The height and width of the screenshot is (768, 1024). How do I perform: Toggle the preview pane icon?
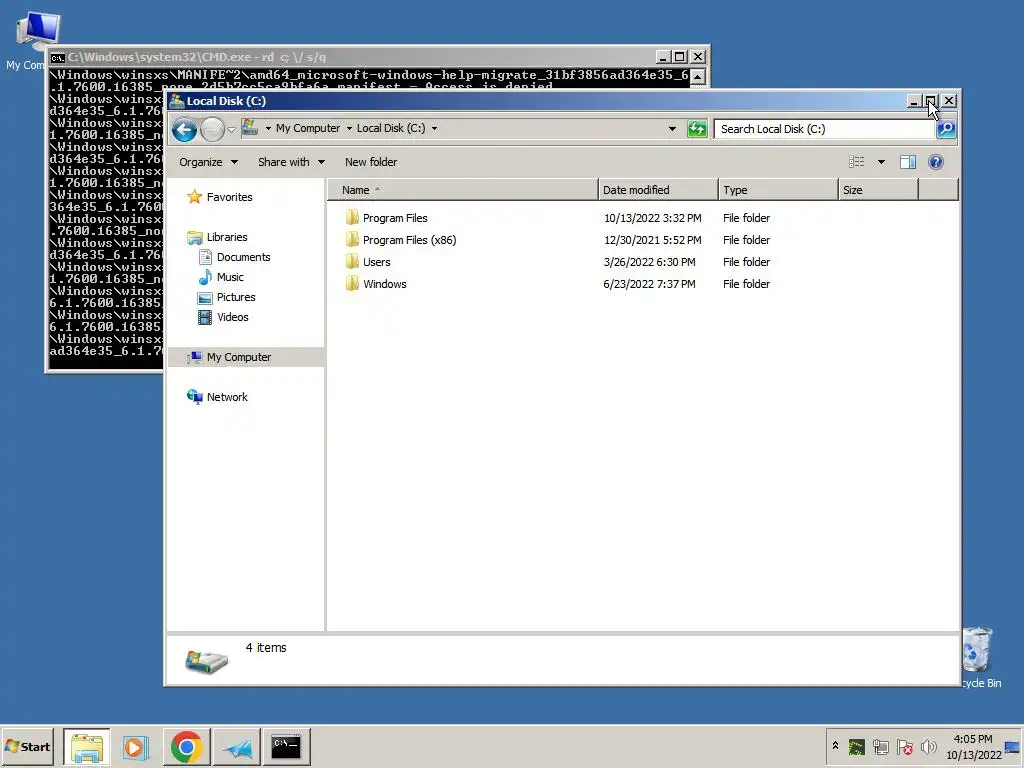point(908,162)
